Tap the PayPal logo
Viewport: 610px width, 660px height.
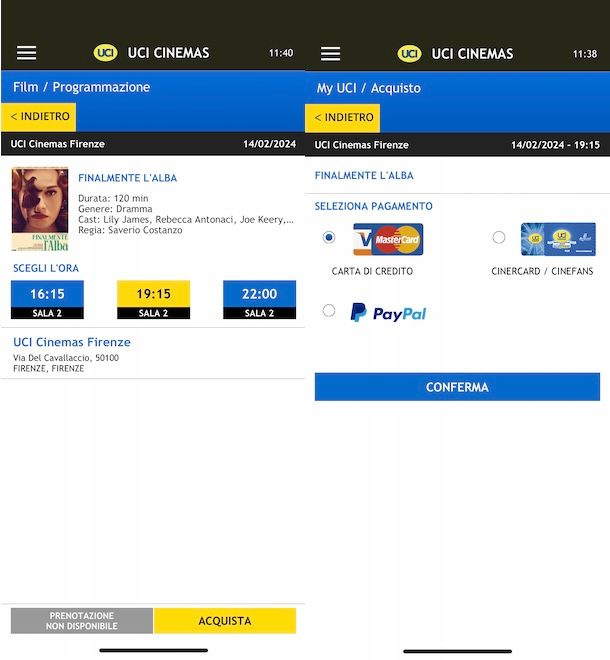point(388,313)
